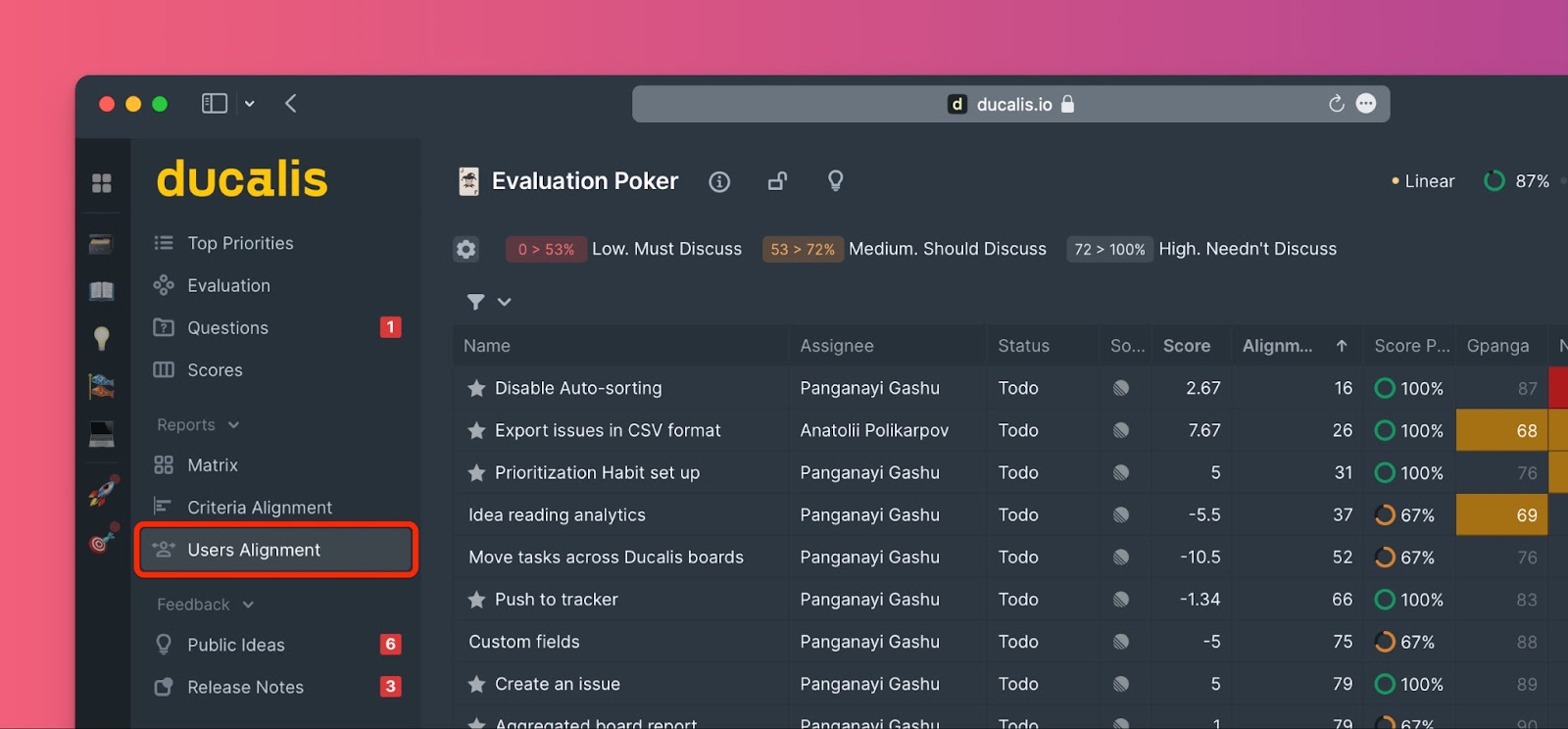Click source icon in the Custom fields row
This screenshot has height=729, width=1568.
[x=1121, y=642]
